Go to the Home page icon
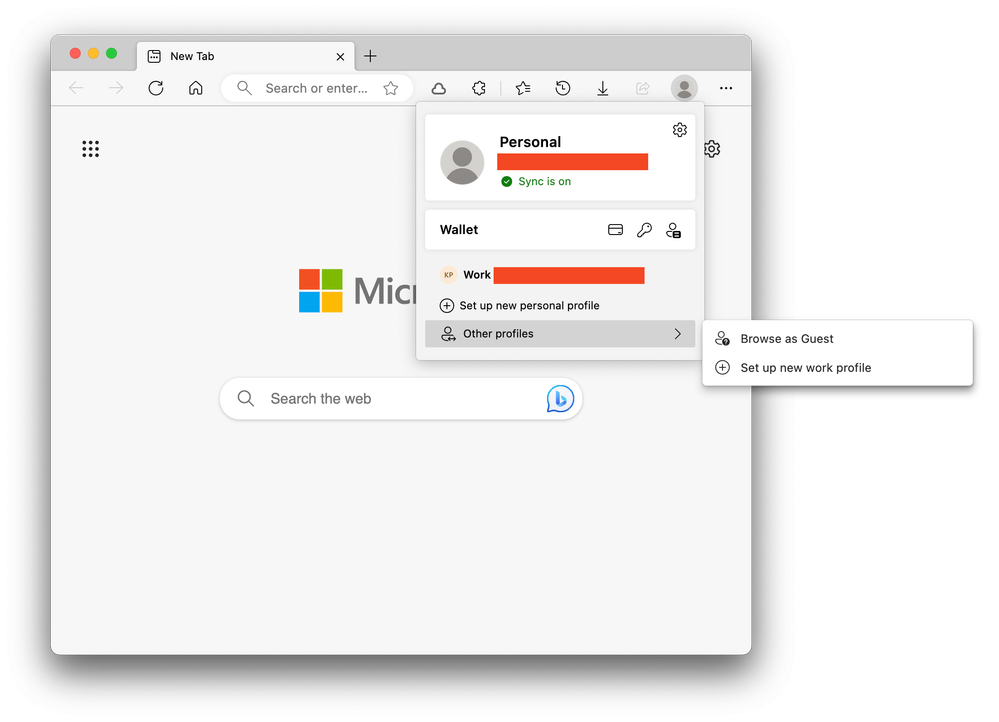The width and height of the screenshot is (999, 722). (196, 88)
